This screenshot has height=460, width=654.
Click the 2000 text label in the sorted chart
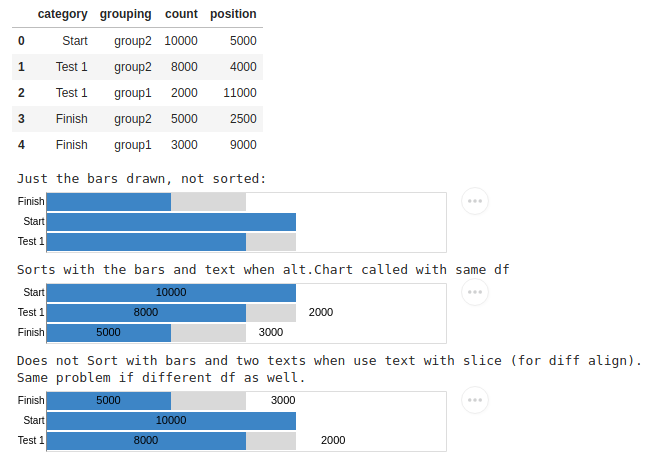click(321, 312)
